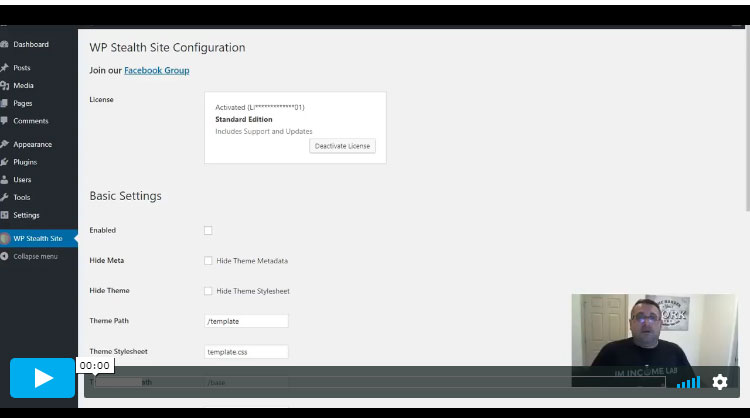Viewport: 750px width, 418px height.
Task: Click the WP Stealth Site Configuration heading
Action: click(x=167, y=47)
